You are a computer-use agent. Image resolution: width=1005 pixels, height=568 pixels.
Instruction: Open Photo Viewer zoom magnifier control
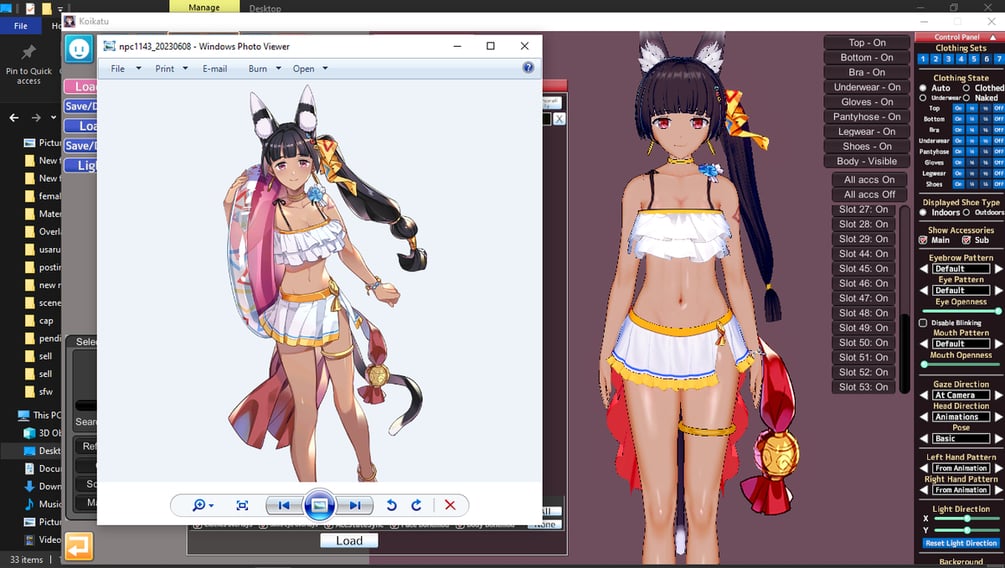coord(202,505)
